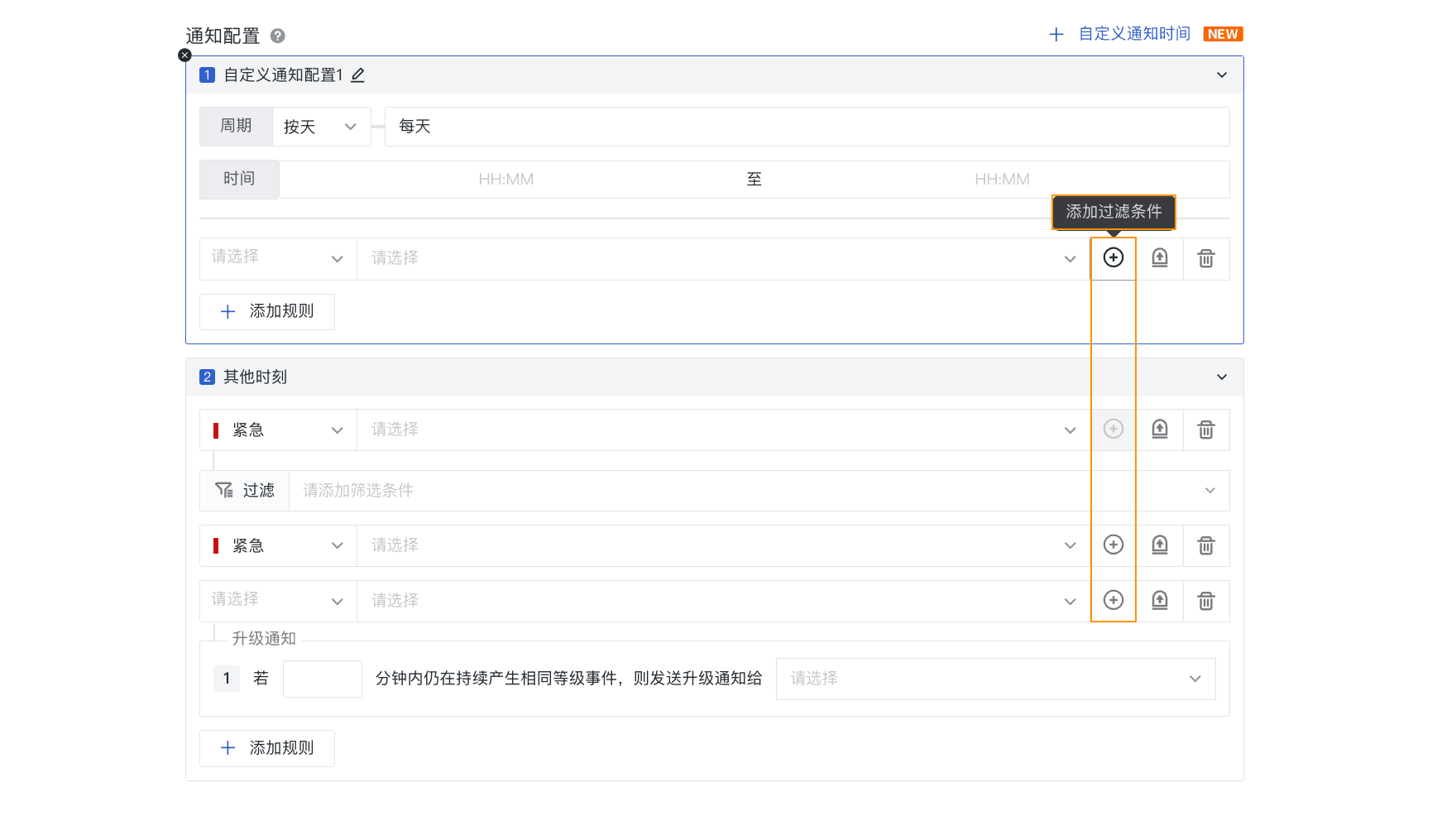
Task: Collapse the 其他时刻 panel with its chevron
Action: coord(1222,377)
